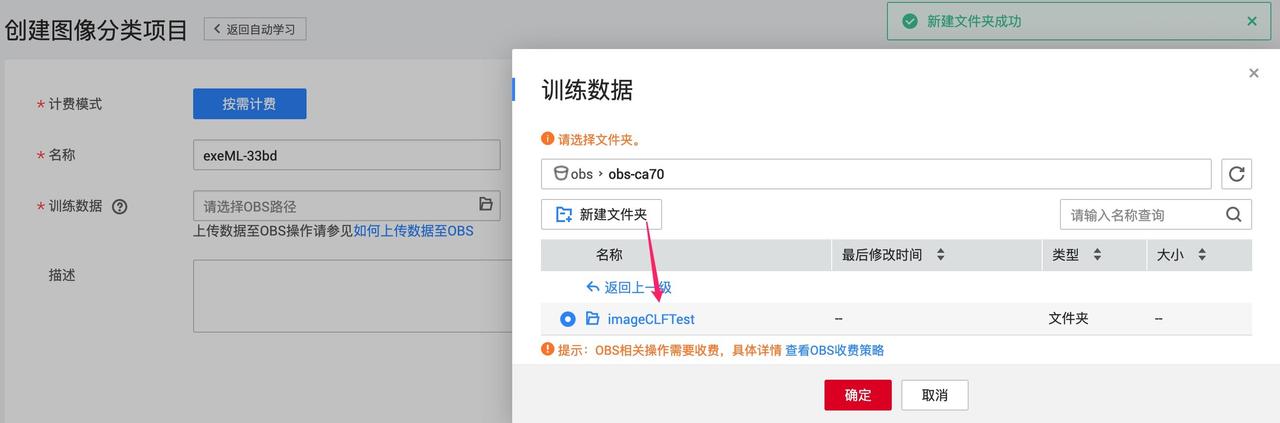1280x423 pixels.
Task: Sort by 类型 column arrows
Action: click(1097, 255)
